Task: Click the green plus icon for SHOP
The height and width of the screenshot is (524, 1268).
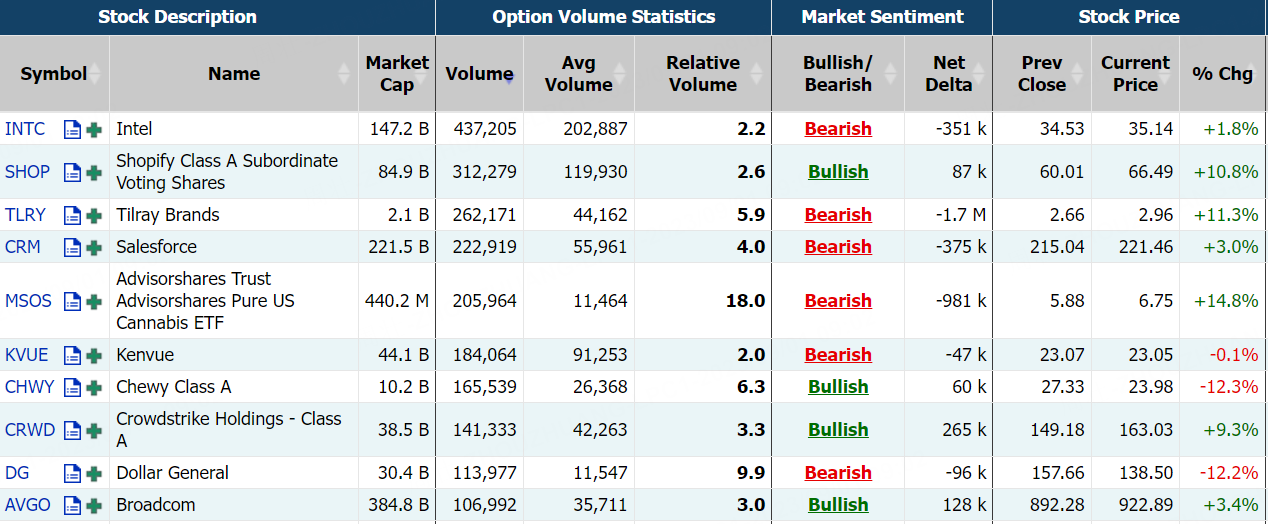Action: coord(94,172)
